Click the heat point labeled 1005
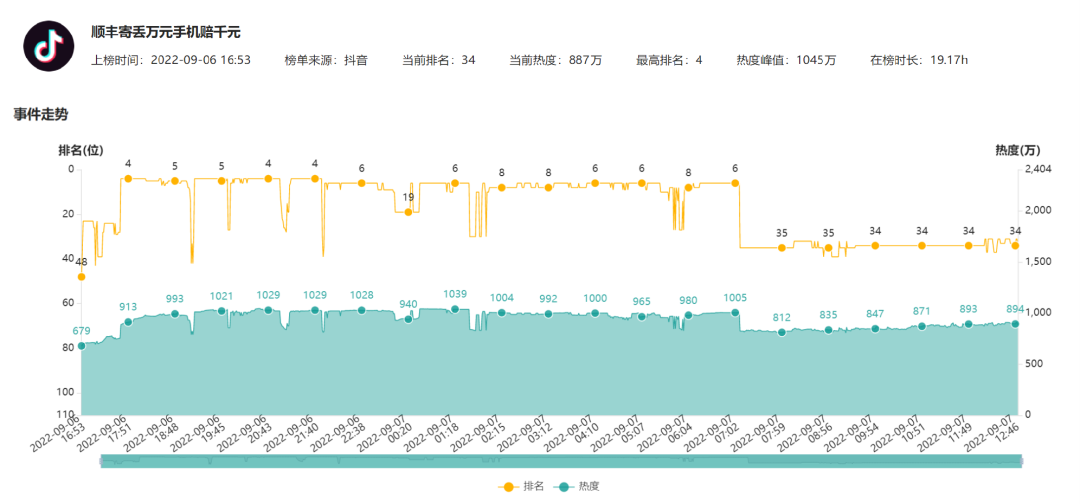 point(735,312)
